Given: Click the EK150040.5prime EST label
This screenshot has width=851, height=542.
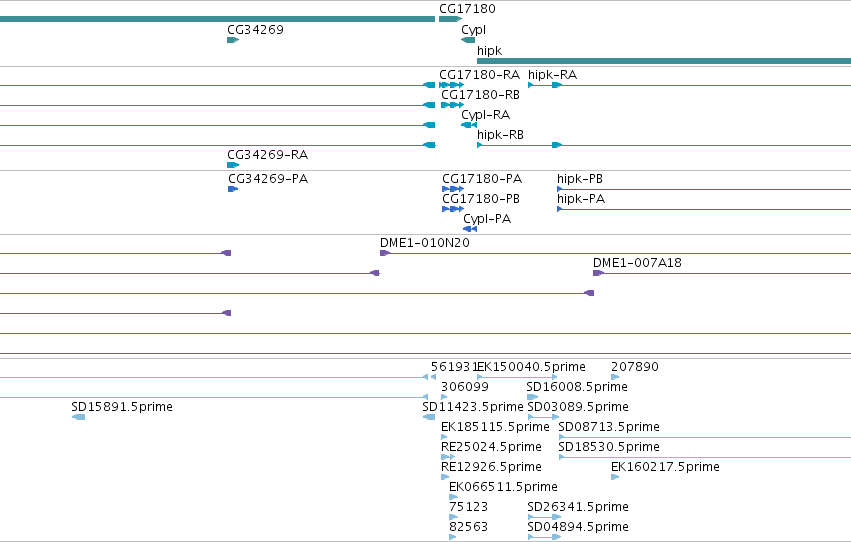Looking at the screenshot, I should coord(531,367).
